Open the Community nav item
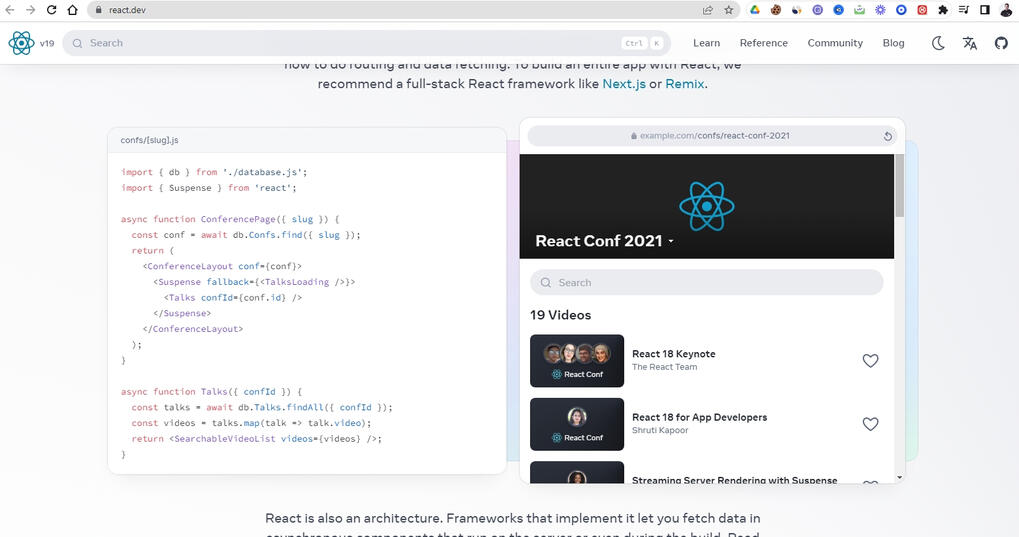The width and height of the screenshot is (1019, 537). pos(835,43)
